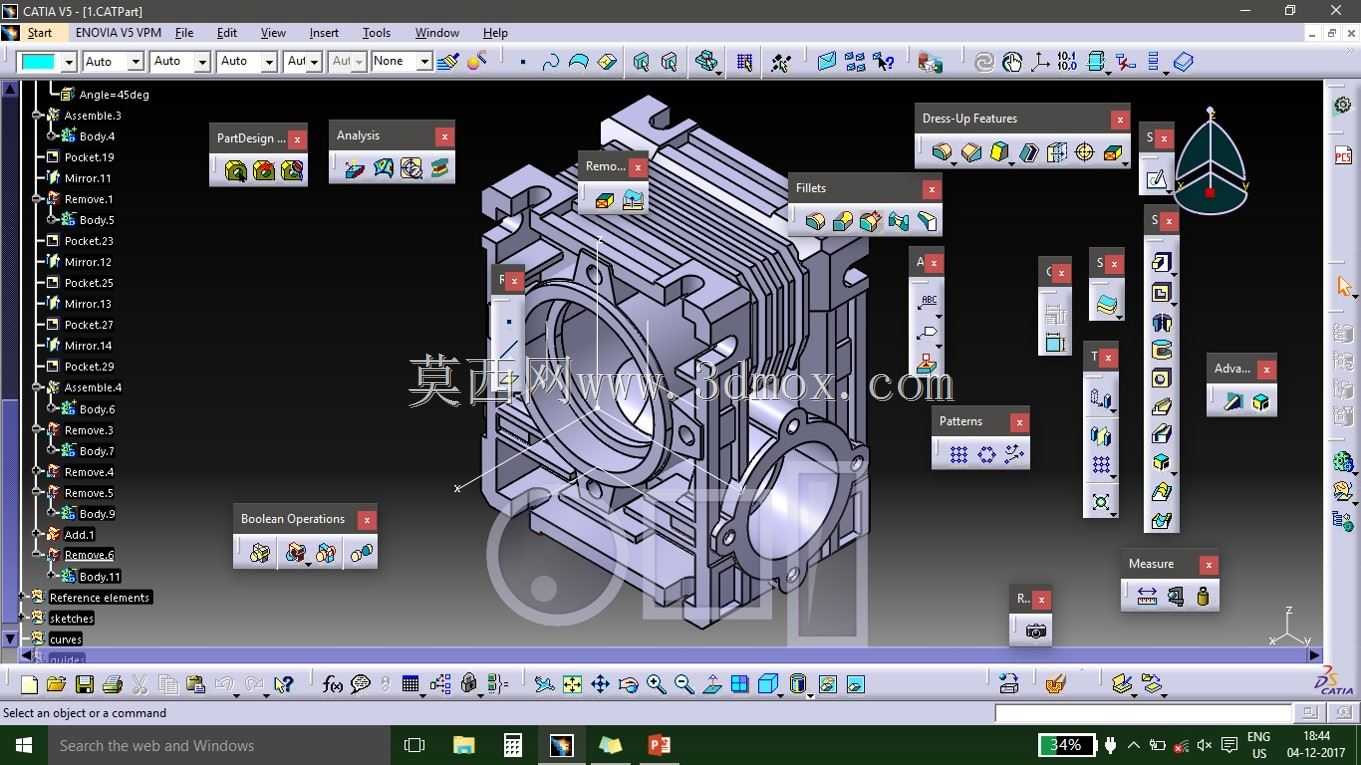Viewport: 1361px width, 765px height.
Task: Open the Start menu in CATIA menu bar
Action: [x=40, y=33]
